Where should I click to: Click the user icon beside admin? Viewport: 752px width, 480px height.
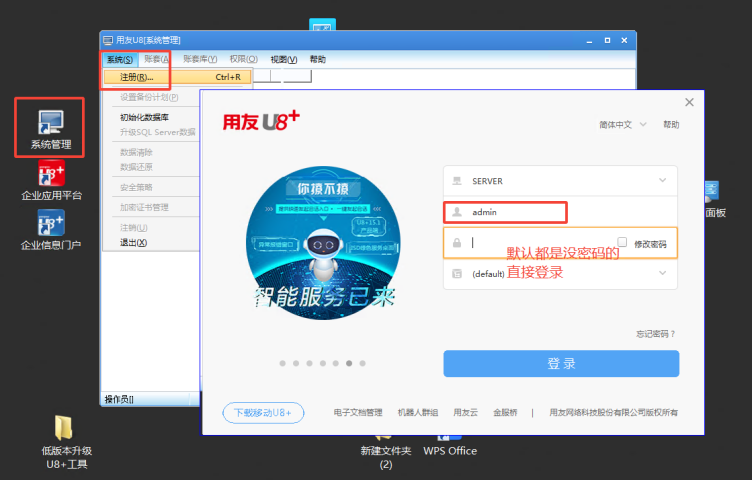(x=457, y=212)
